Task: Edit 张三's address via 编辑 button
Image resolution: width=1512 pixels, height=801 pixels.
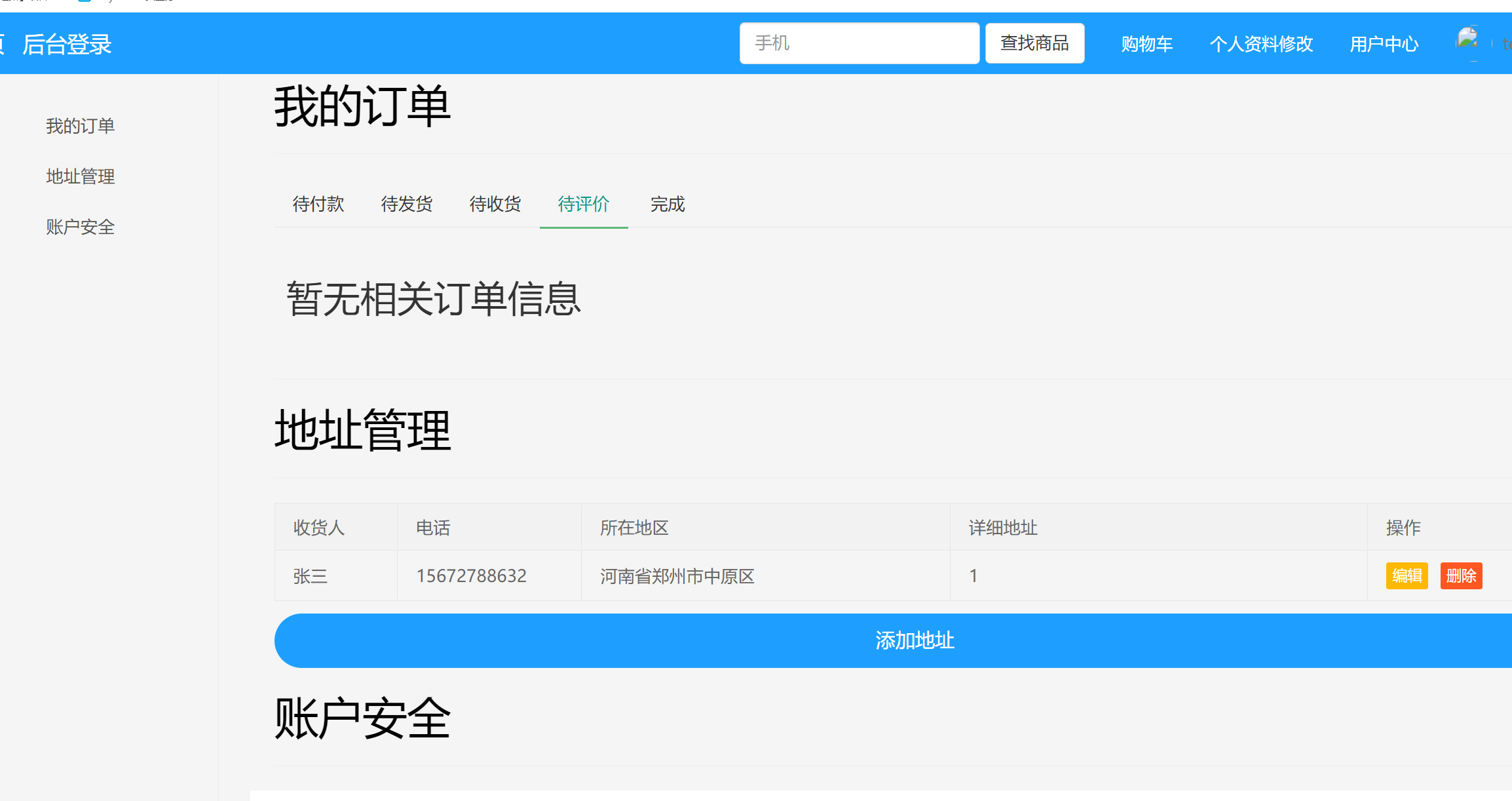Action: pos(1407,576)
